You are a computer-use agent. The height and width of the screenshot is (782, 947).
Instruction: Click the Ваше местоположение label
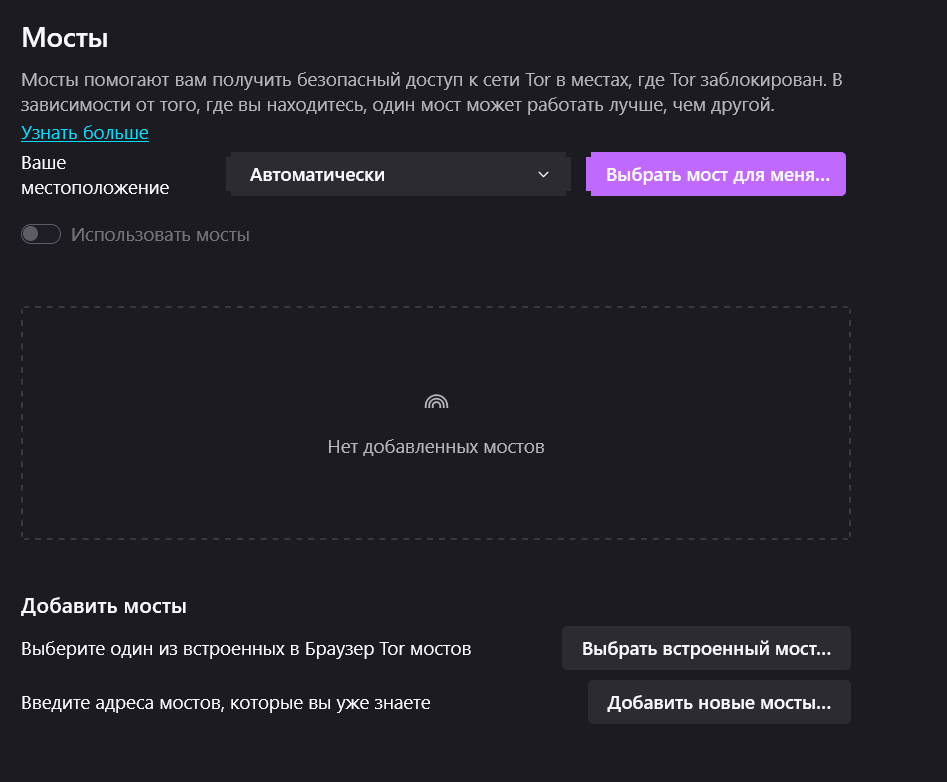pyautogui.click(x=95, y=175)
